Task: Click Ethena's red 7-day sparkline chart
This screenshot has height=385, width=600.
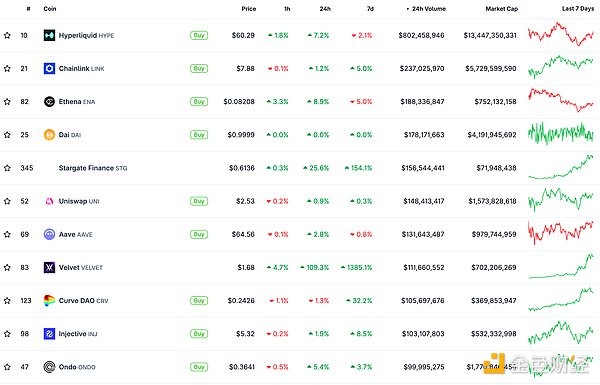Action: [561, 100]
